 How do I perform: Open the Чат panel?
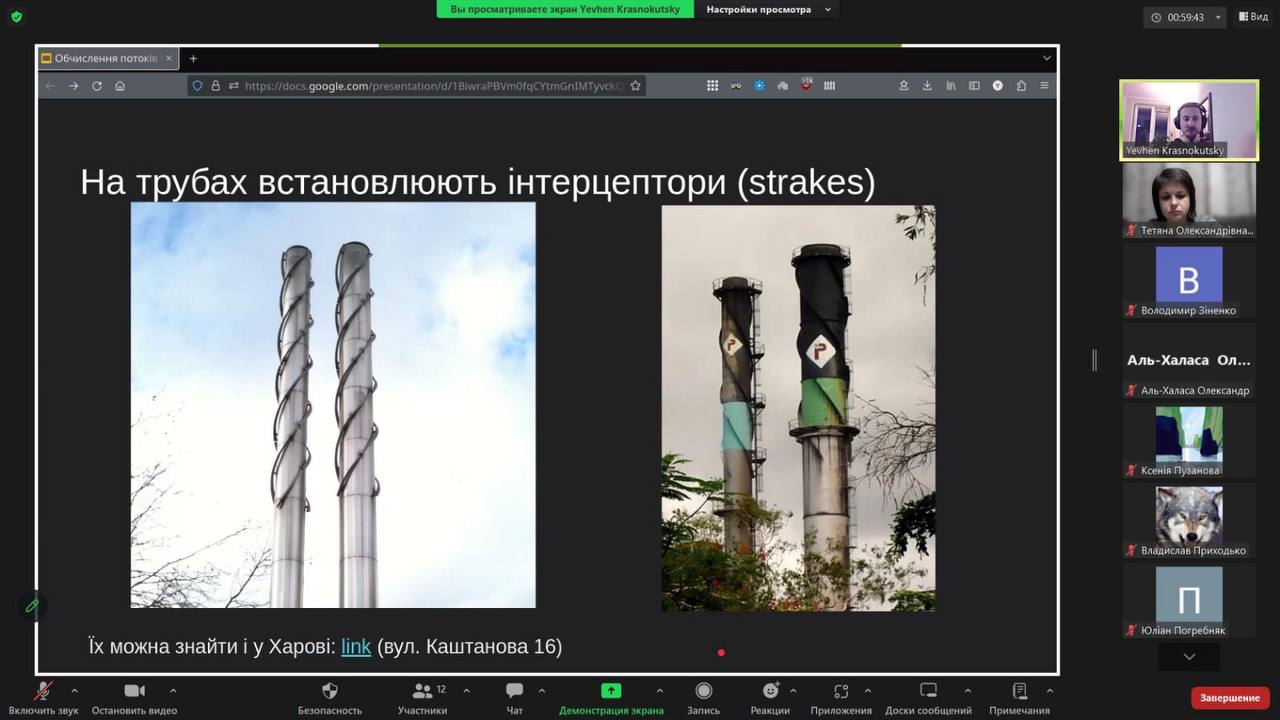(514, 697)
